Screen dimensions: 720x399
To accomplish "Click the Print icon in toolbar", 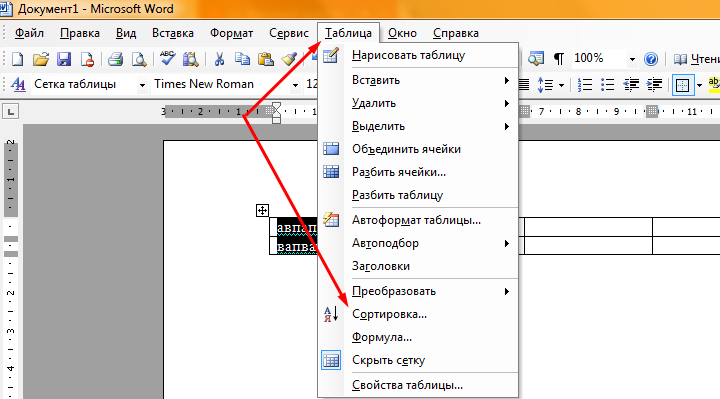I will click(x=115, y=59).
